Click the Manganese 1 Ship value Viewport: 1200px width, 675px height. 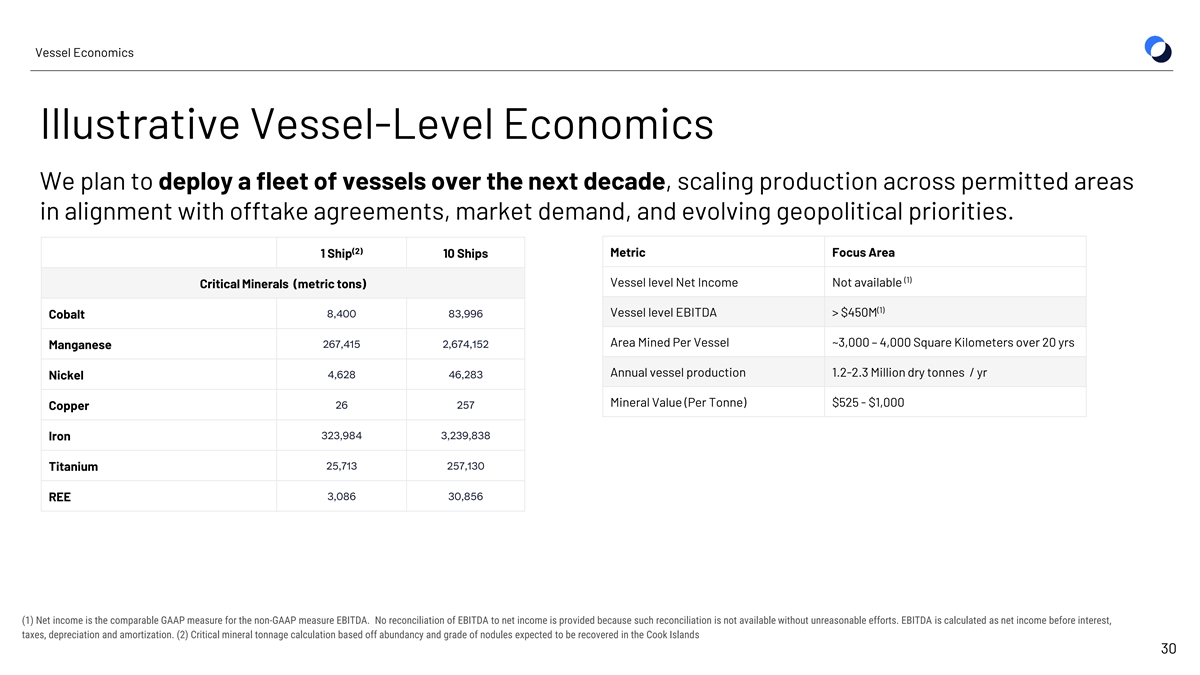point(340,344)
